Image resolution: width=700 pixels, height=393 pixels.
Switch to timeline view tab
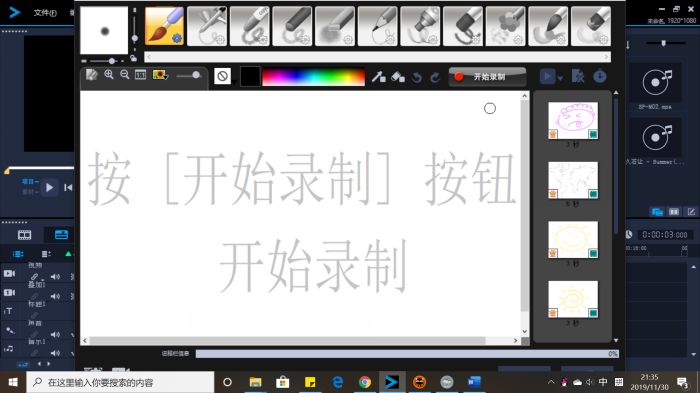pos(61,234)
